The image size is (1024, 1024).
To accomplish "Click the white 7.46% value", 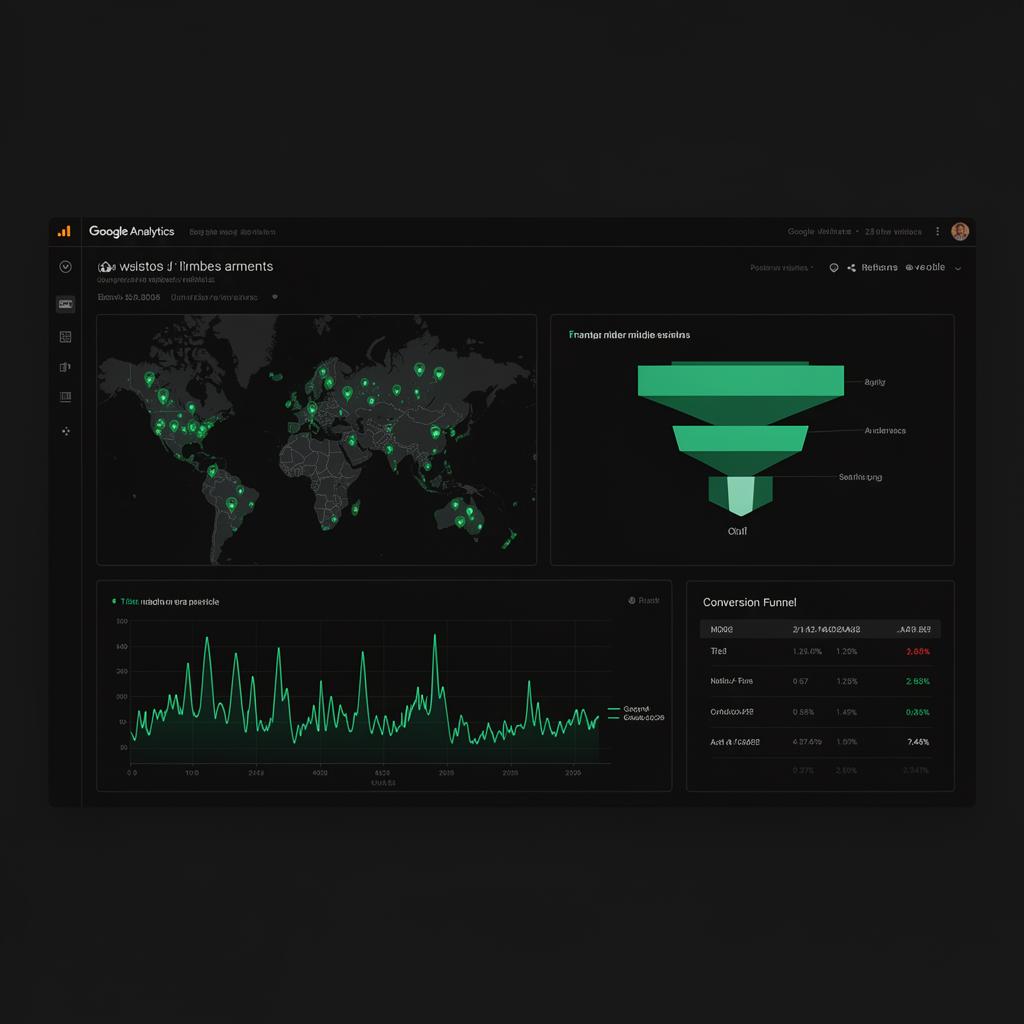I will click(918, 742).
